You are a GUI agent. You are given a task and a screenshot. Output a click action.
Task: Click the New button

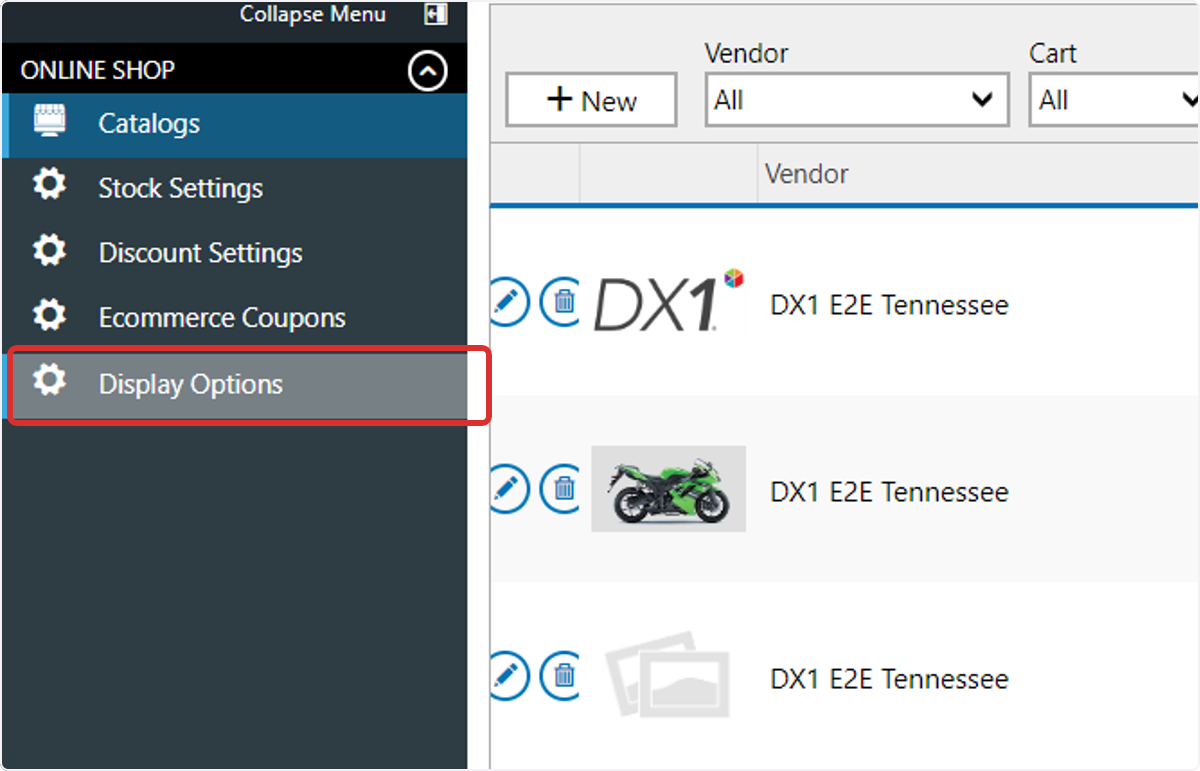pos(591,100)
